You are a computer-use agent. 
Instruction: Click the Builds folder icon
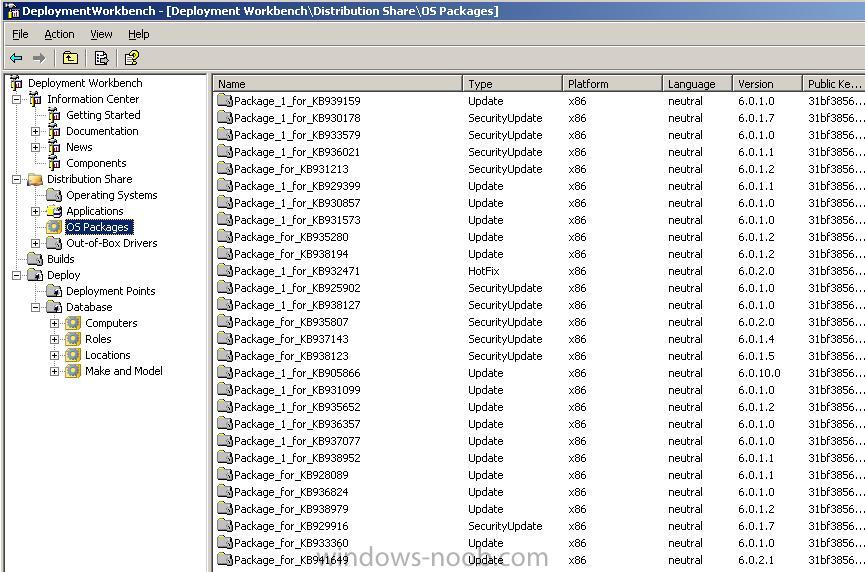(x=35, y=259)
